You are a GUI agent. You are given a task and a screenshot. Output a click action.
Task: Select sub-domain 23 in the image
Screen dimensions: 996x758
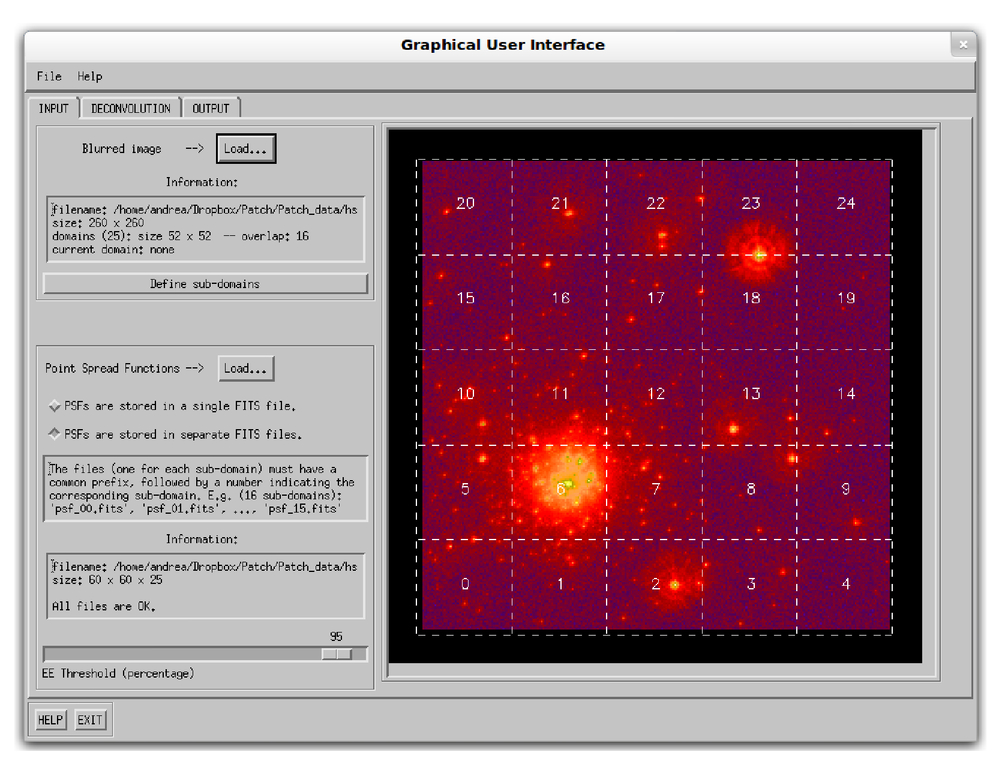[x=750, y=207]
